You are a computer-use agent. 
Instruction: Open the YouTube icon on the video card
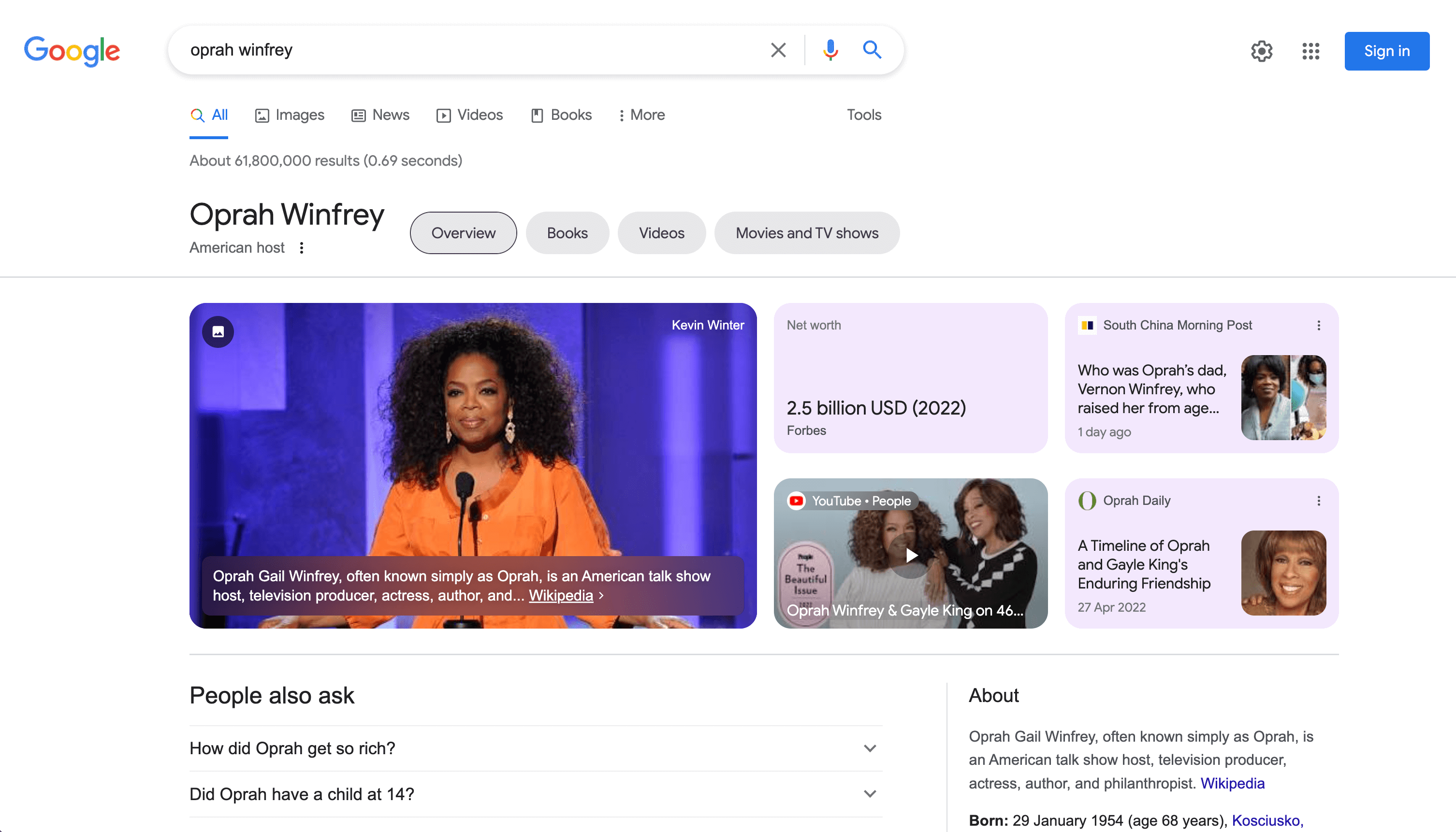pyautogui.click(x=796, y=500)
